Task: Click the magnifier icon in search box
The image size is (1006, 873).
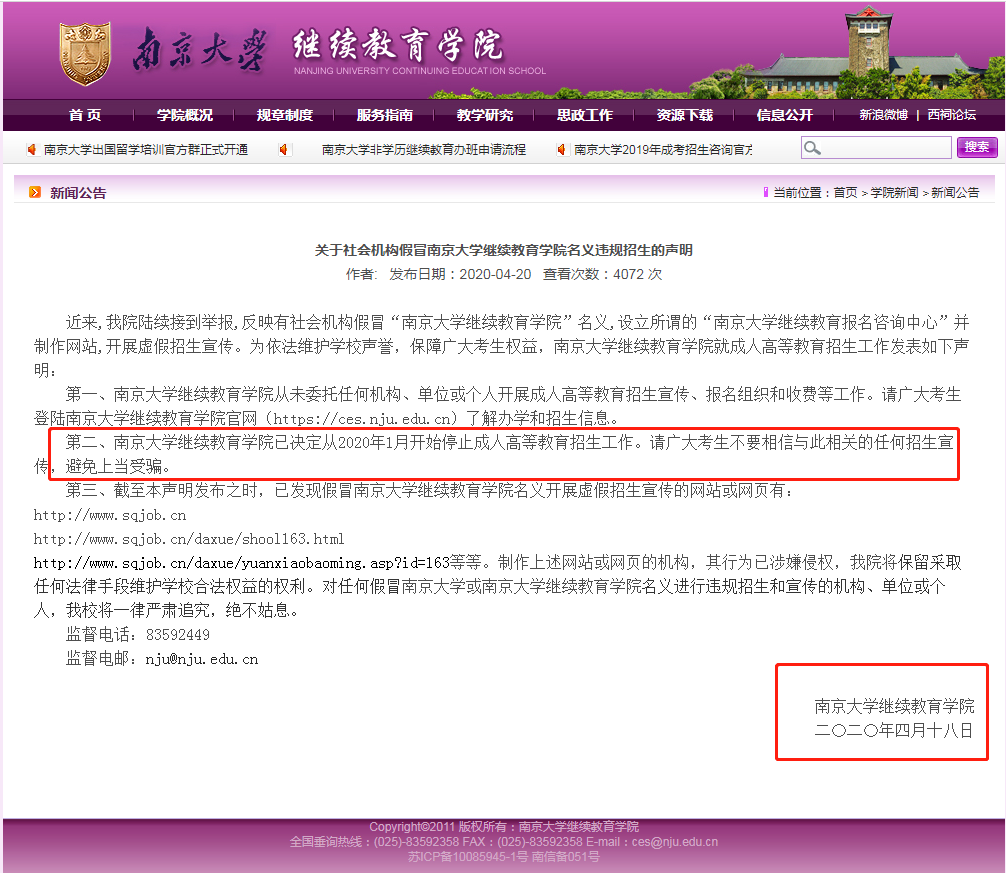Action: [x=812, y=148]
